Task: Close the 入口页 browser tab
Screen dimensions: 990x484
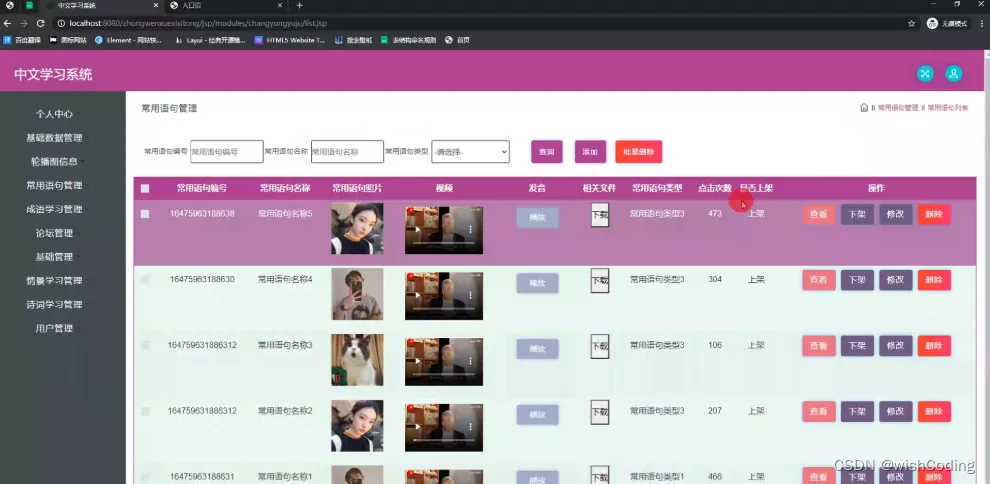Action: click(280, 5)
